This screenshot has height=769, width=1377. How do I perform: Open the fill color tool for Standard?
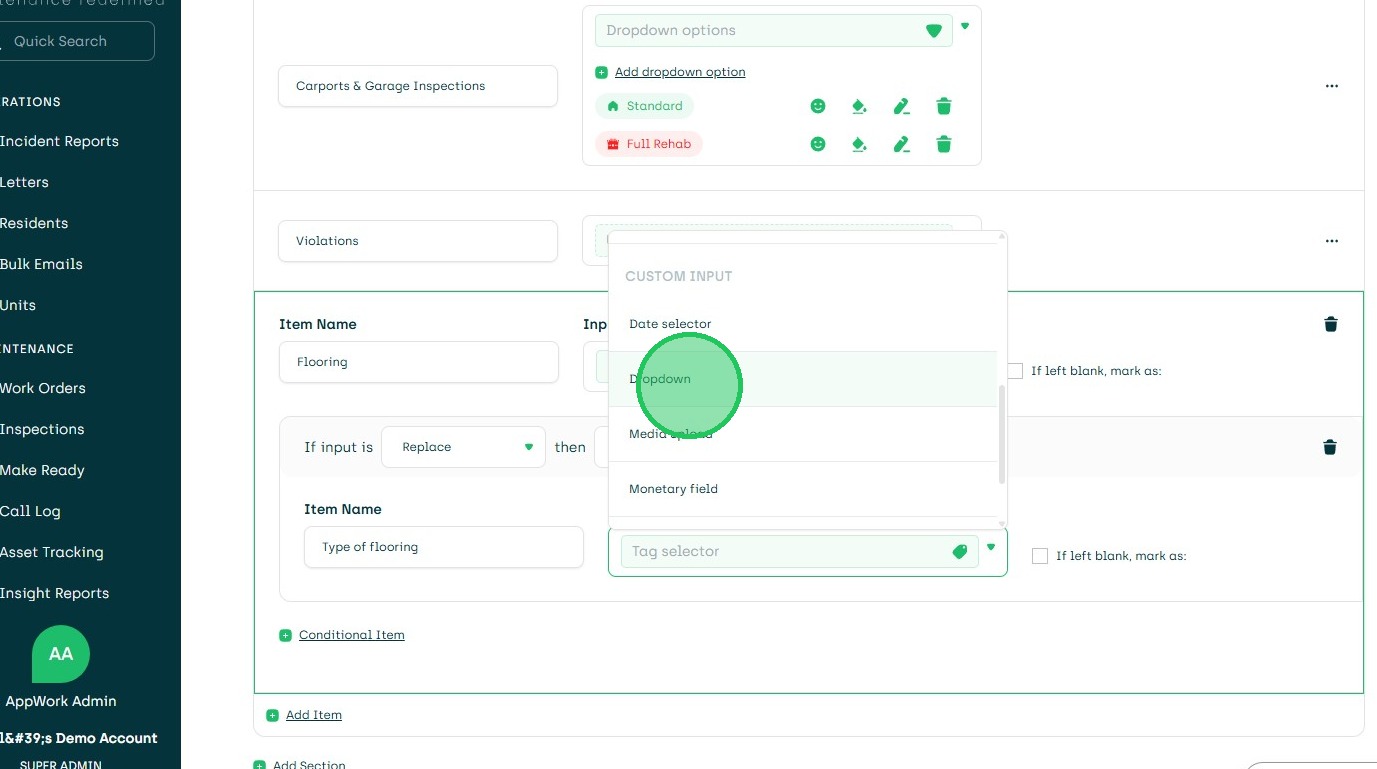coord(859,106)
